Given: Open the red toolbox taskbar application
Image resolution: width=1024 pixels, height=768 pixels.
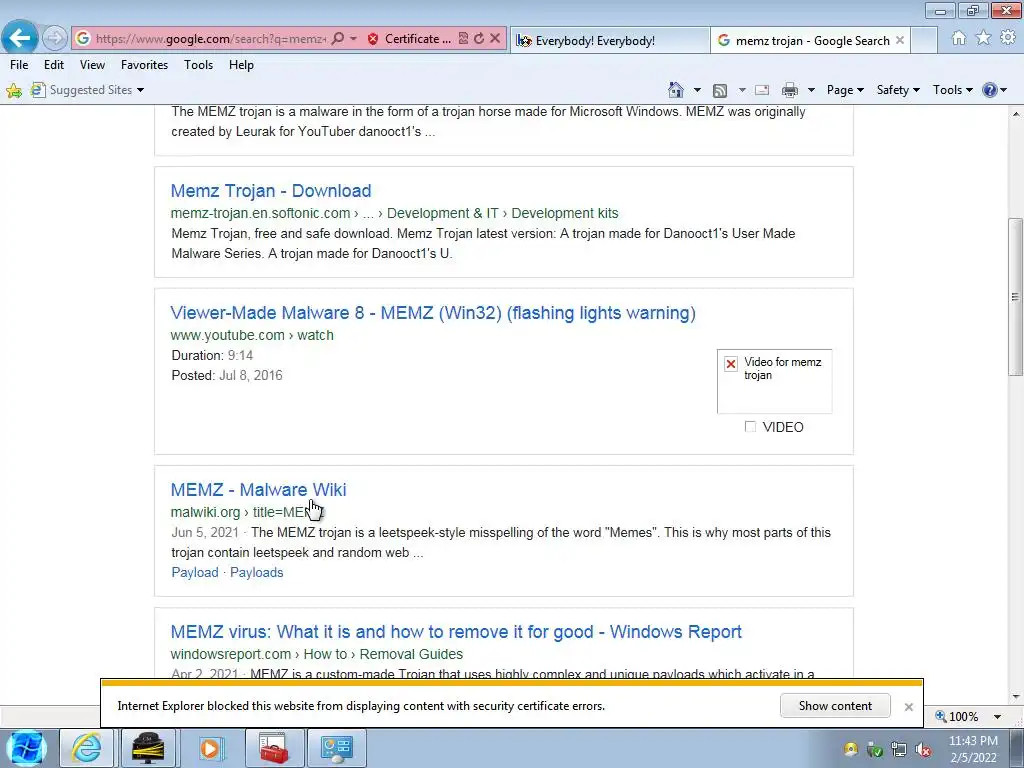Looking at the screenshot, I should pos(273,748).
